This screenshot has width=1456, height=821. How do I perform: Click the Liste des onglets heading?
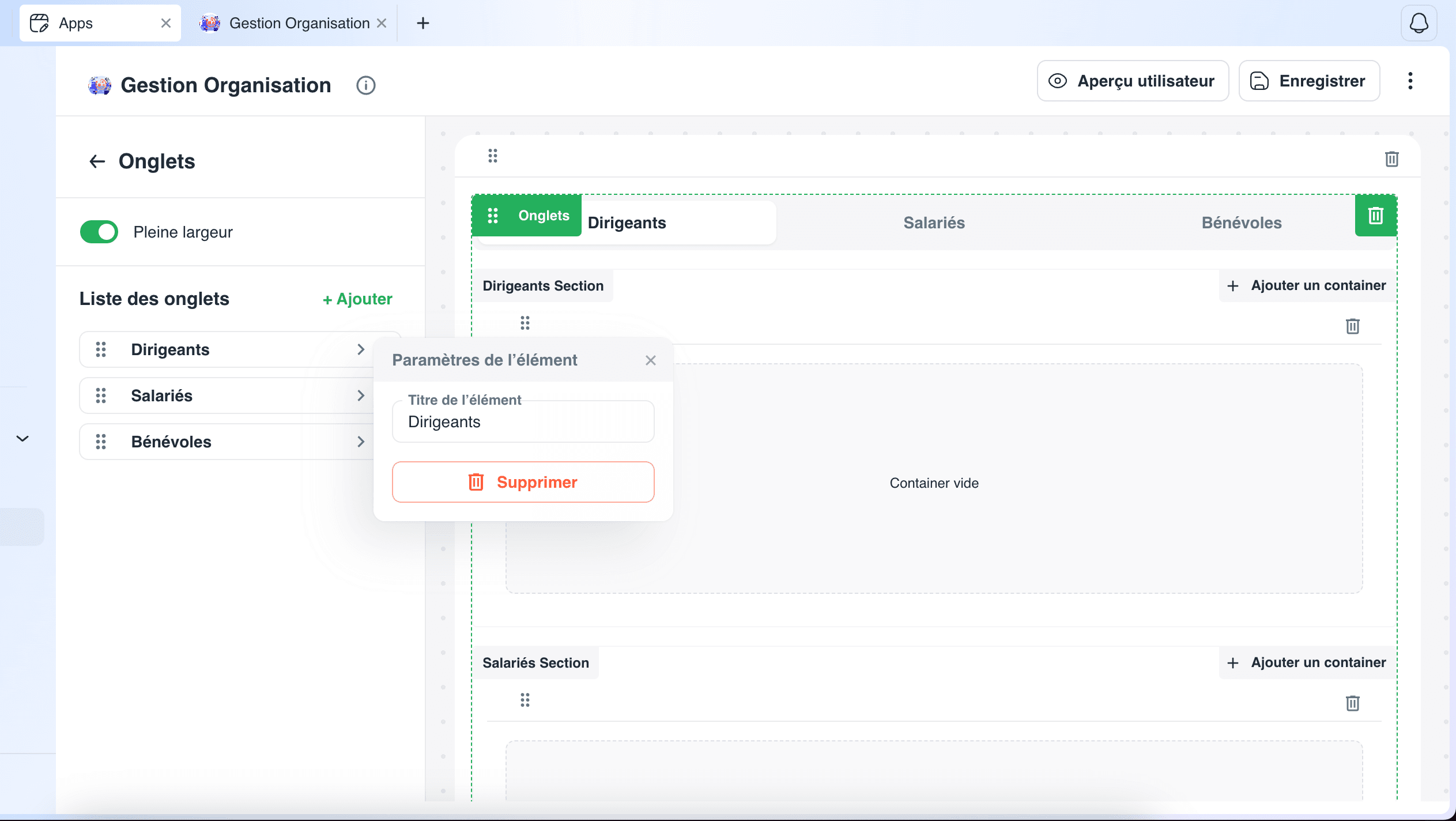coord(154,299)
